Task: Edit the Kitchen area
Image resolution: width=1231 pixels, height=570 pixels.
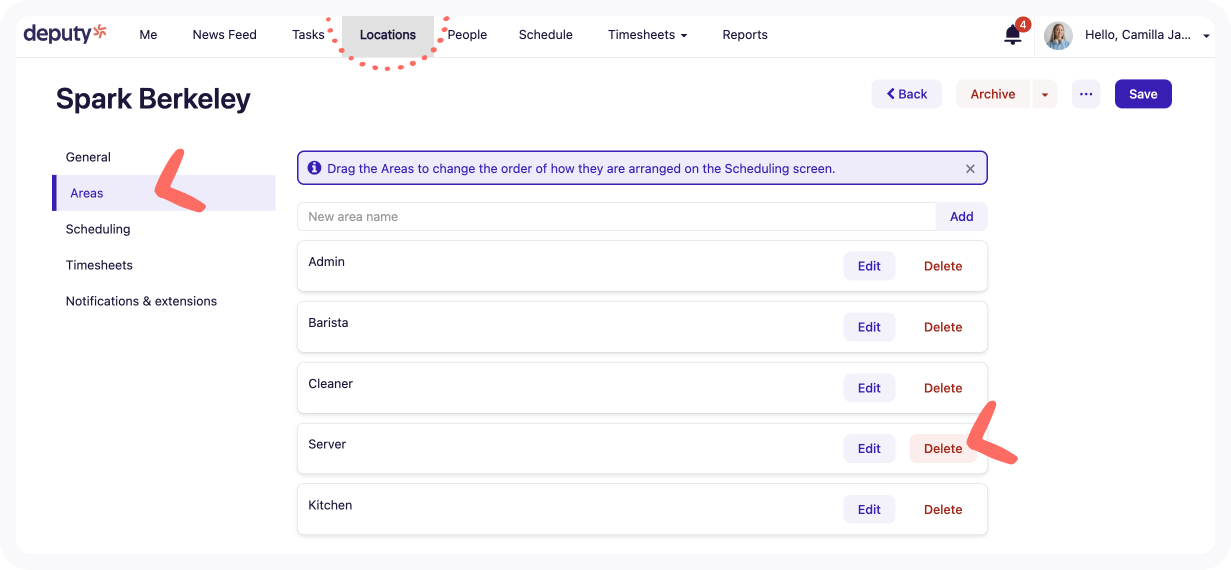Action: tap(869, 510)
